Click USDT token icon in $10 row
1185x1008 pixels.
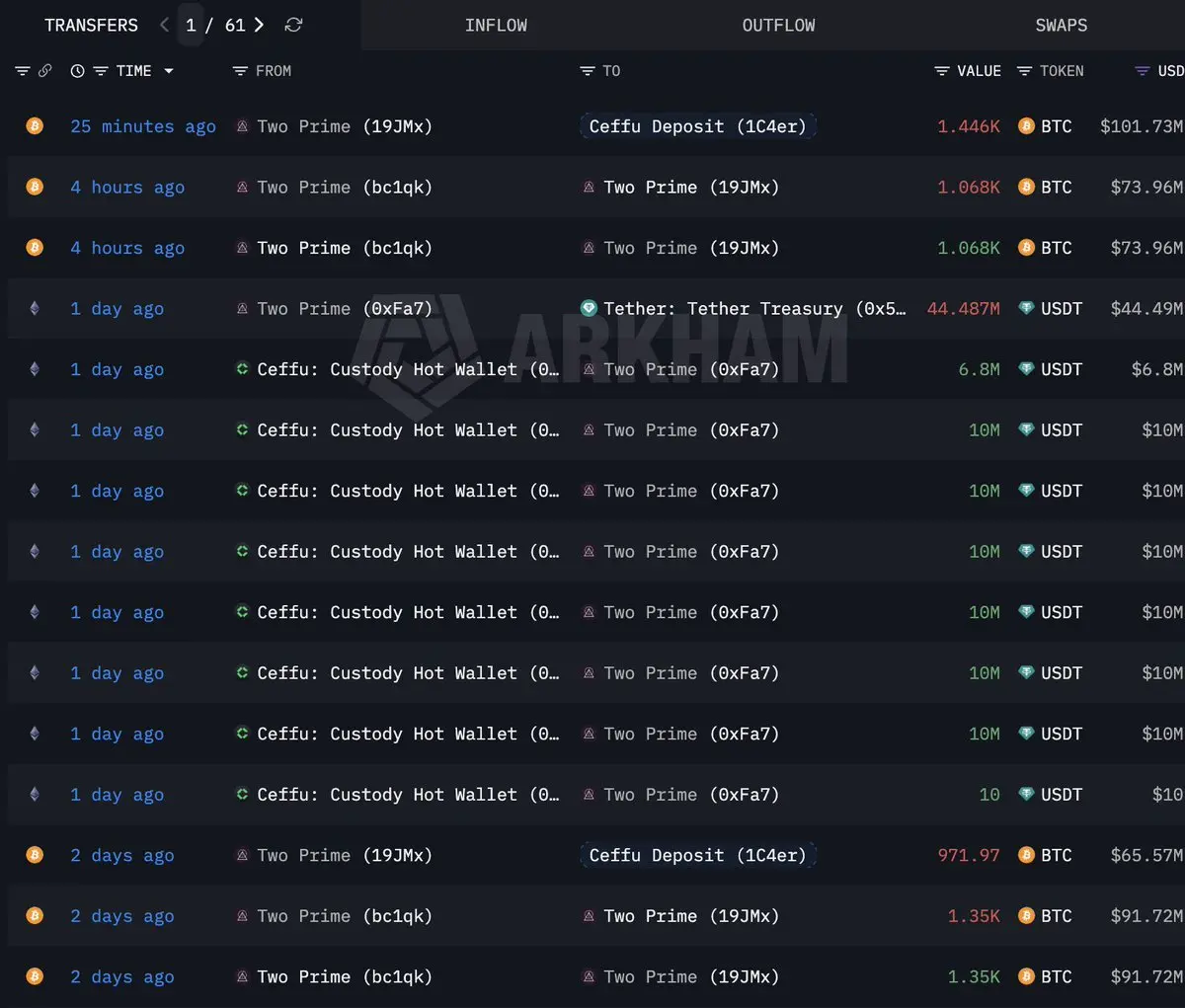pyautogui.click(x=1026, y=794)
